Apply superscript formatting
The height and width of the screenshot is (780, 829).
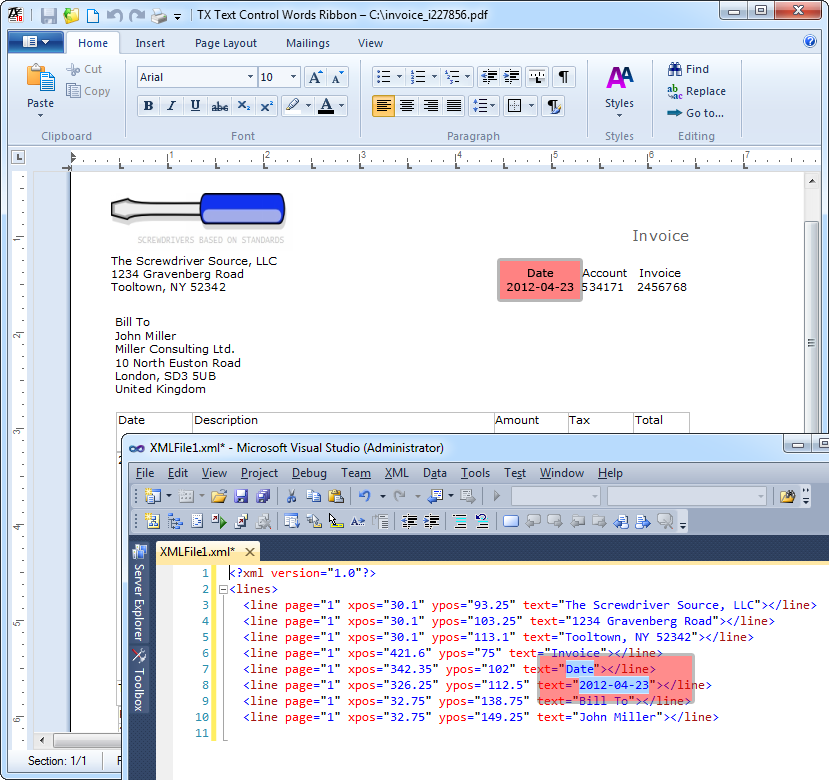[x=266, y=106]
